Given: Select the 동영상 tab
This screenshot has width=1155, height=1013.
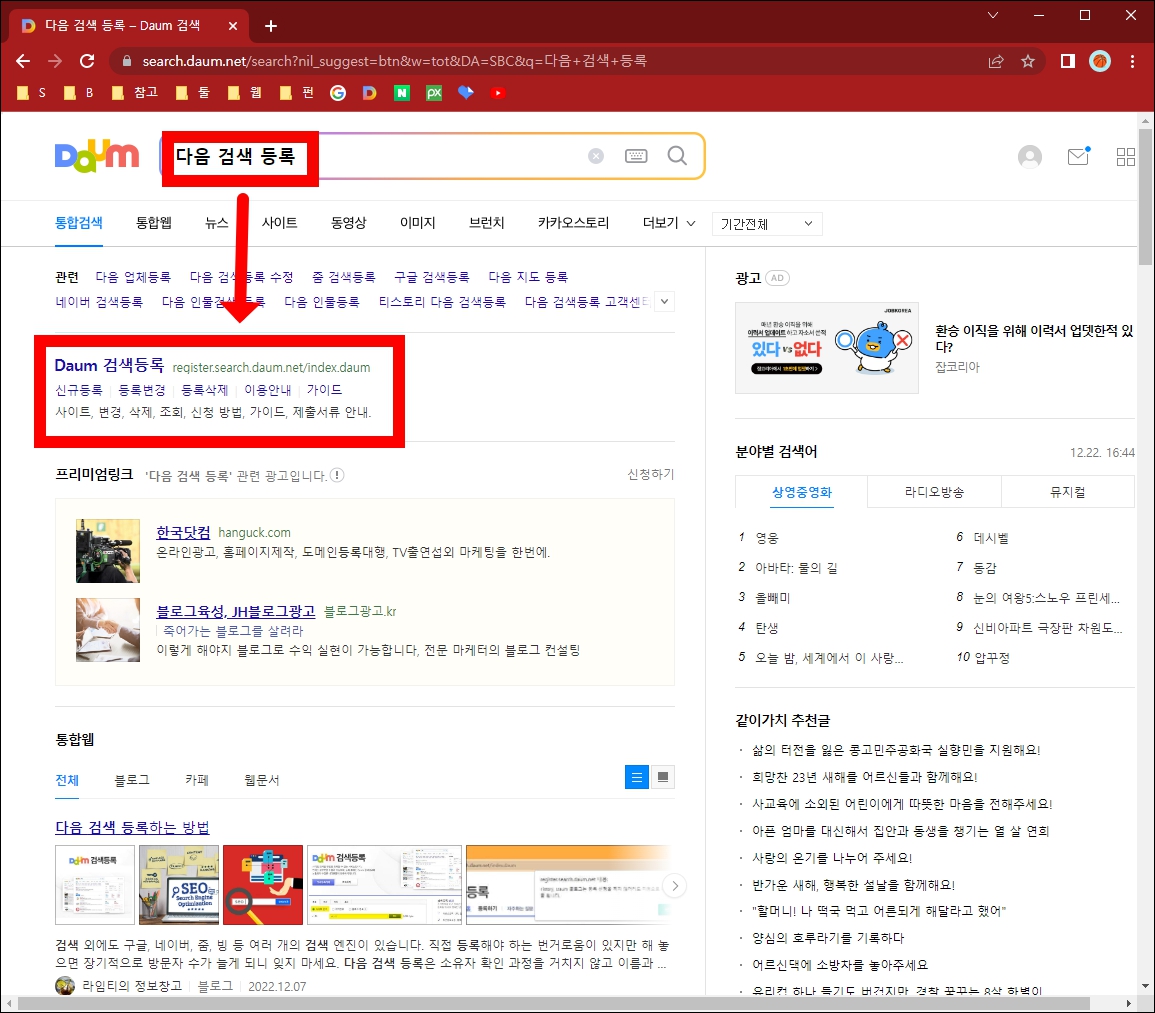Looking at the screenshot, I should pyautogui.click(x=348, y=222).
